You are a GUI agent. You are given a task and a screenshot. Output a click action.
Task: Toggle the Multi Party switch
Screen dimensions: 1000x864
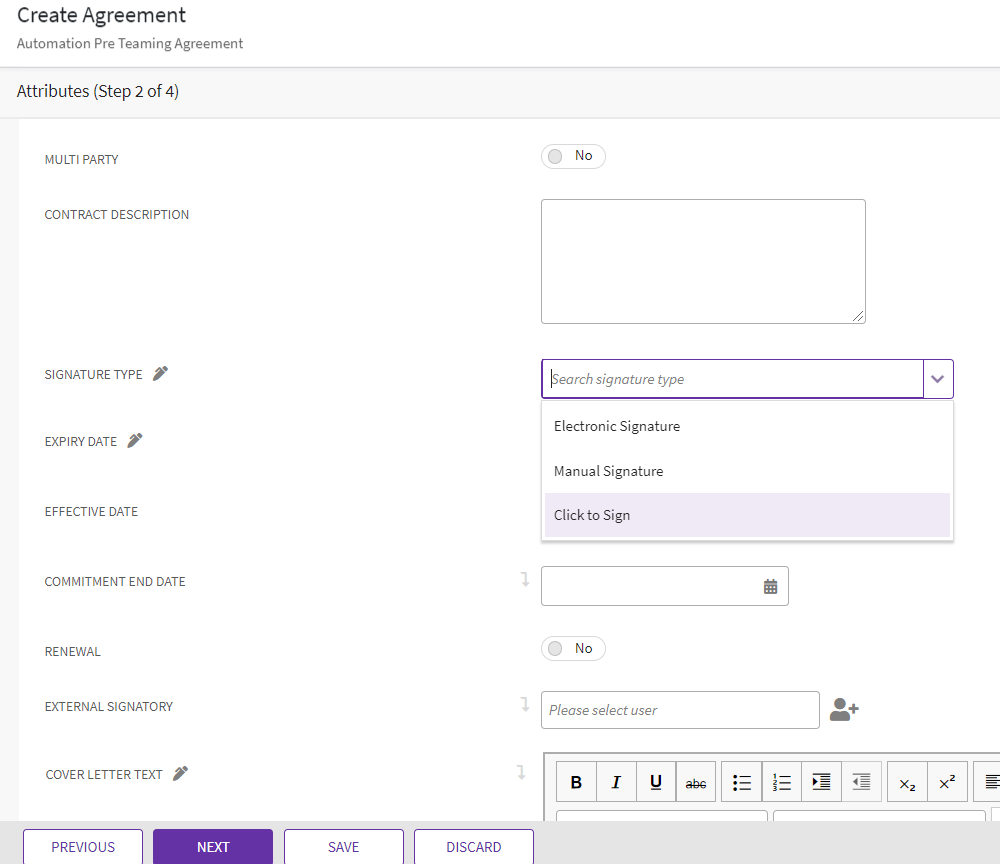point(573,156)
